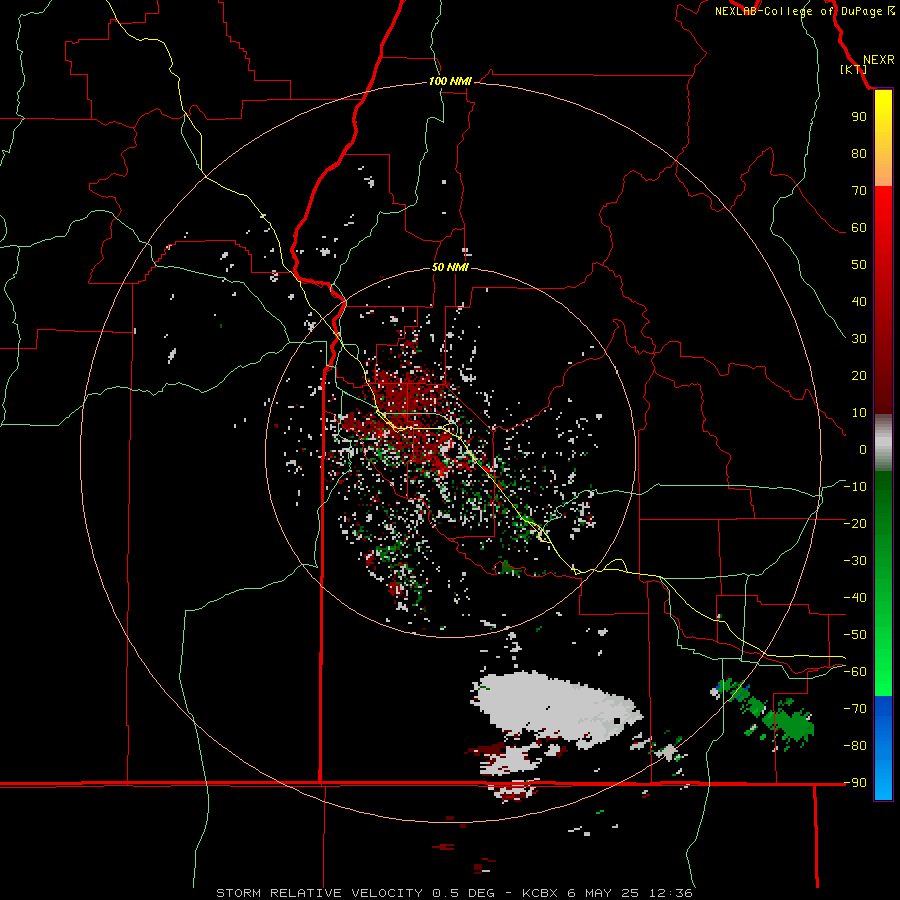The height and width of the screenshot is (900, 900).
Task: Click the -50 value on velocity scale
Action: (x=855, y=635)
